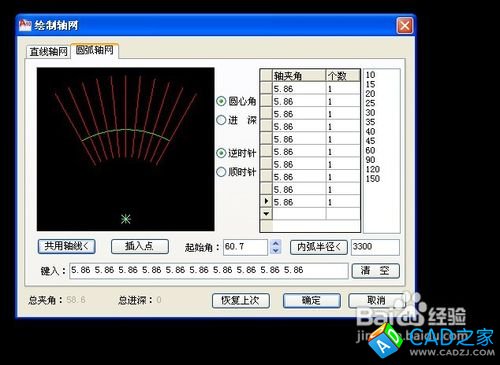Screen dimensions: 500x365
Task: Pick preset angle 10 from the list
Action: [370, 75]
